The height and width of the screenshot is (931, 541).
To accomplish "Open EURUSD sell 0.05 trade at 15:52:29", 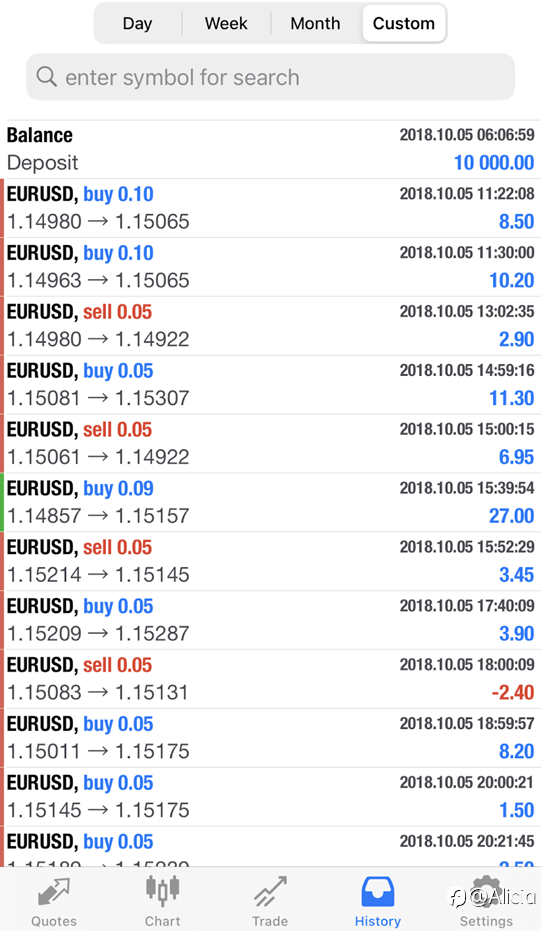I will pyautogui.click(x=270, y=561).
